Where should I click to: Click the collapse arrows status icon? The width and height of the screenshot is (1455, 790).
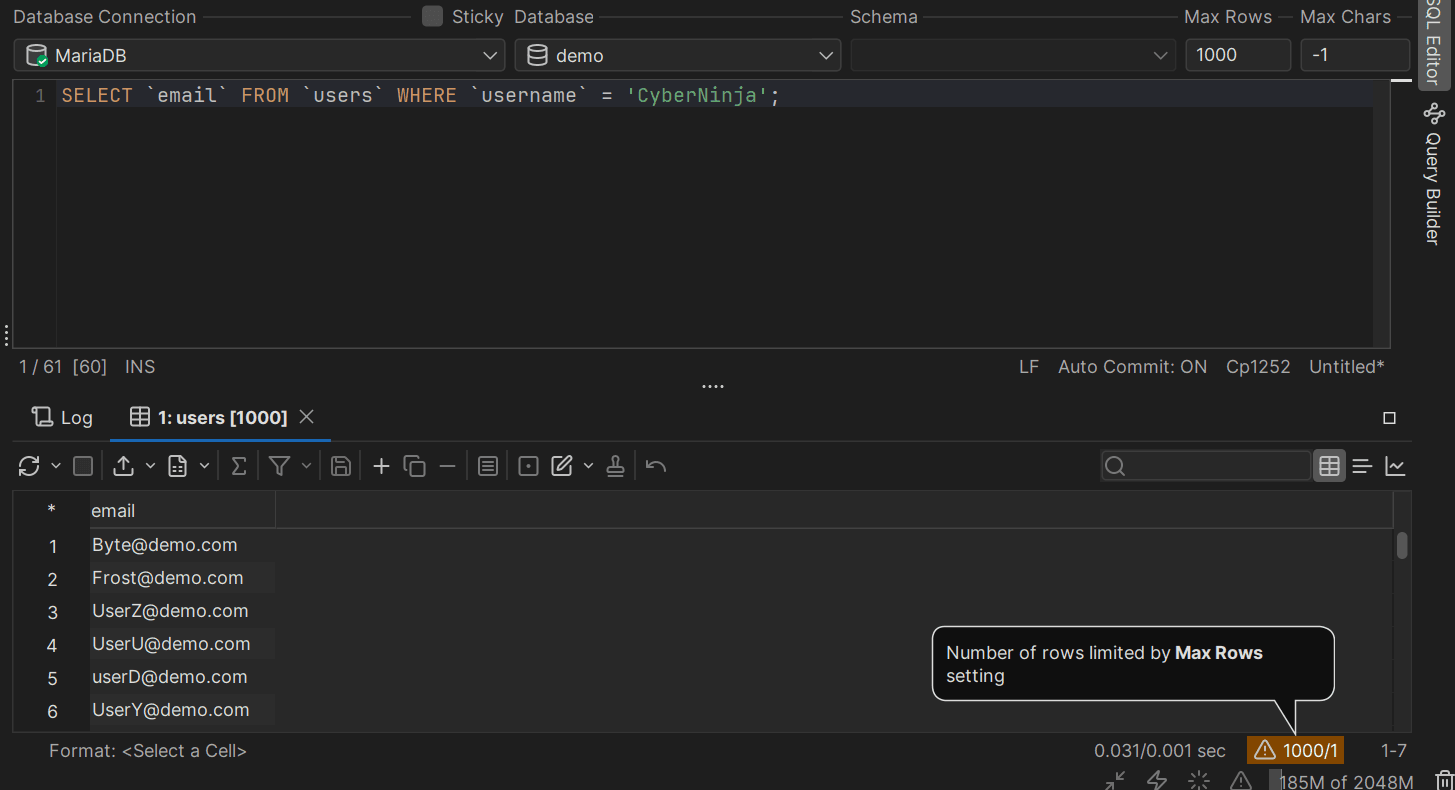(x=1115, y=780)
